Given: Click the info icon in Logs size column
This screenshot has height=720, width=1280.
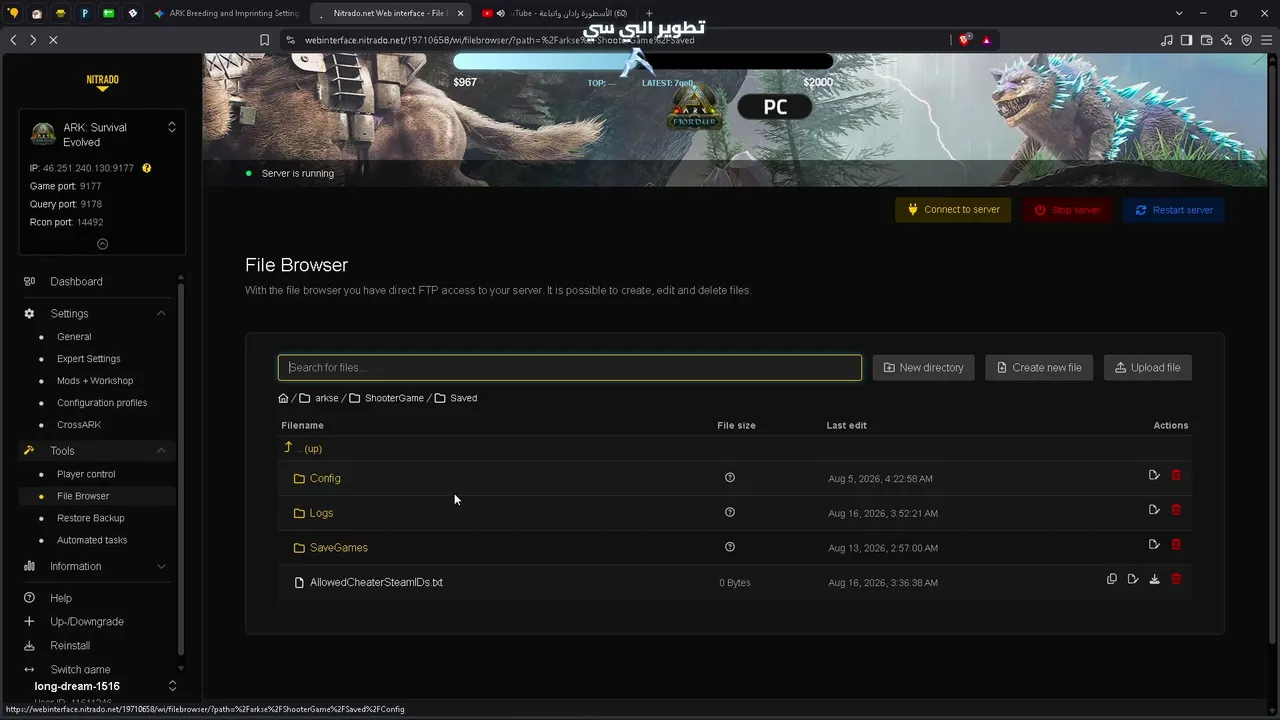Looking at the screenshot, I should [x=730, y=512].
